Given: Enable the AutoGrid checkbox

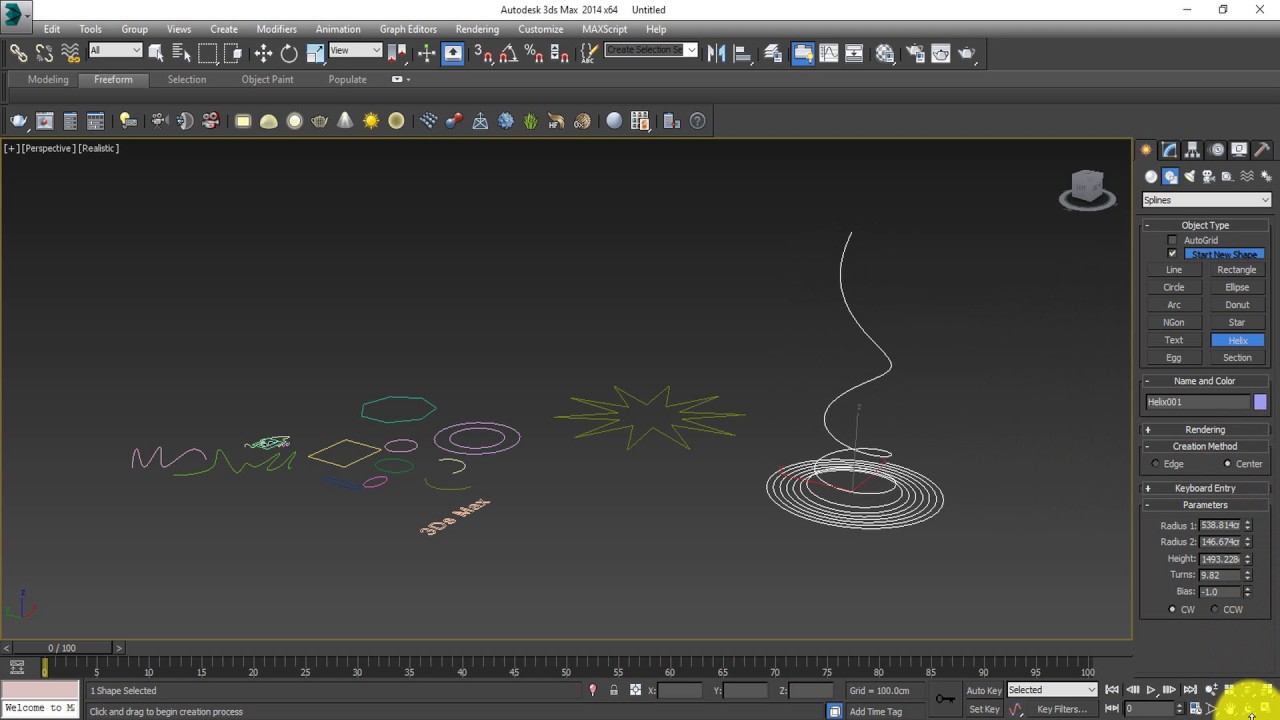Looking at the screenshot, I should click(1172, 240).
